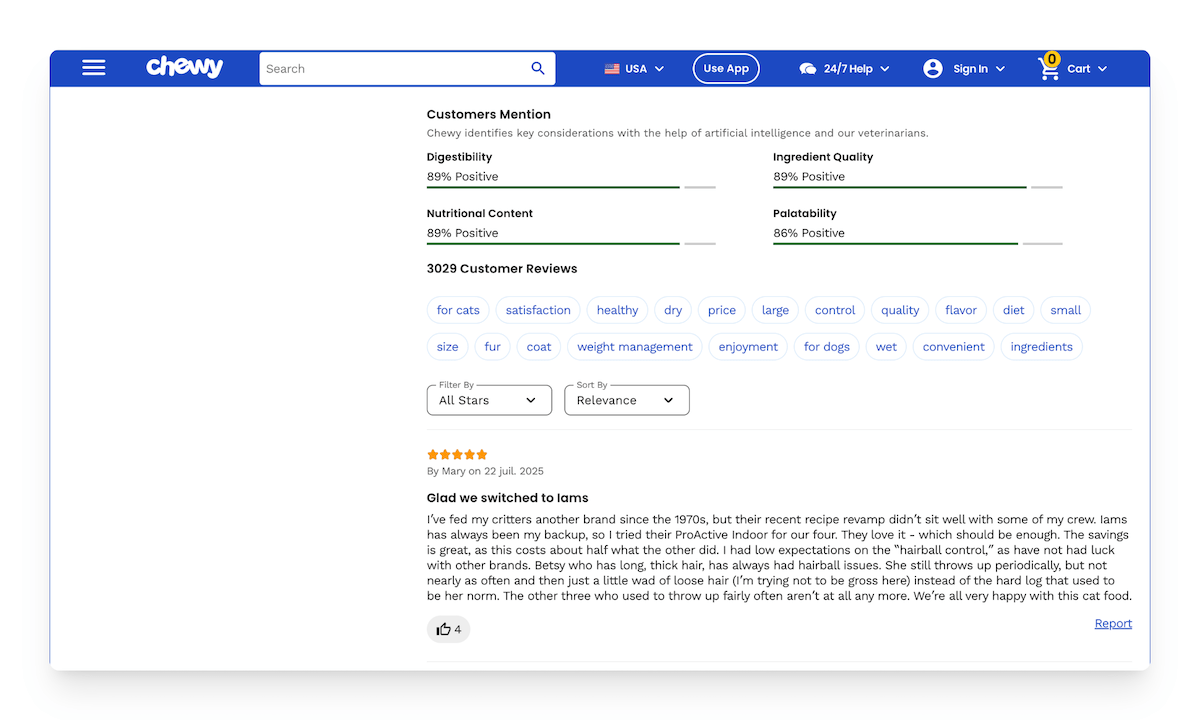Select the 'size' review tag

pyautogui.click(x=448, y=347)
